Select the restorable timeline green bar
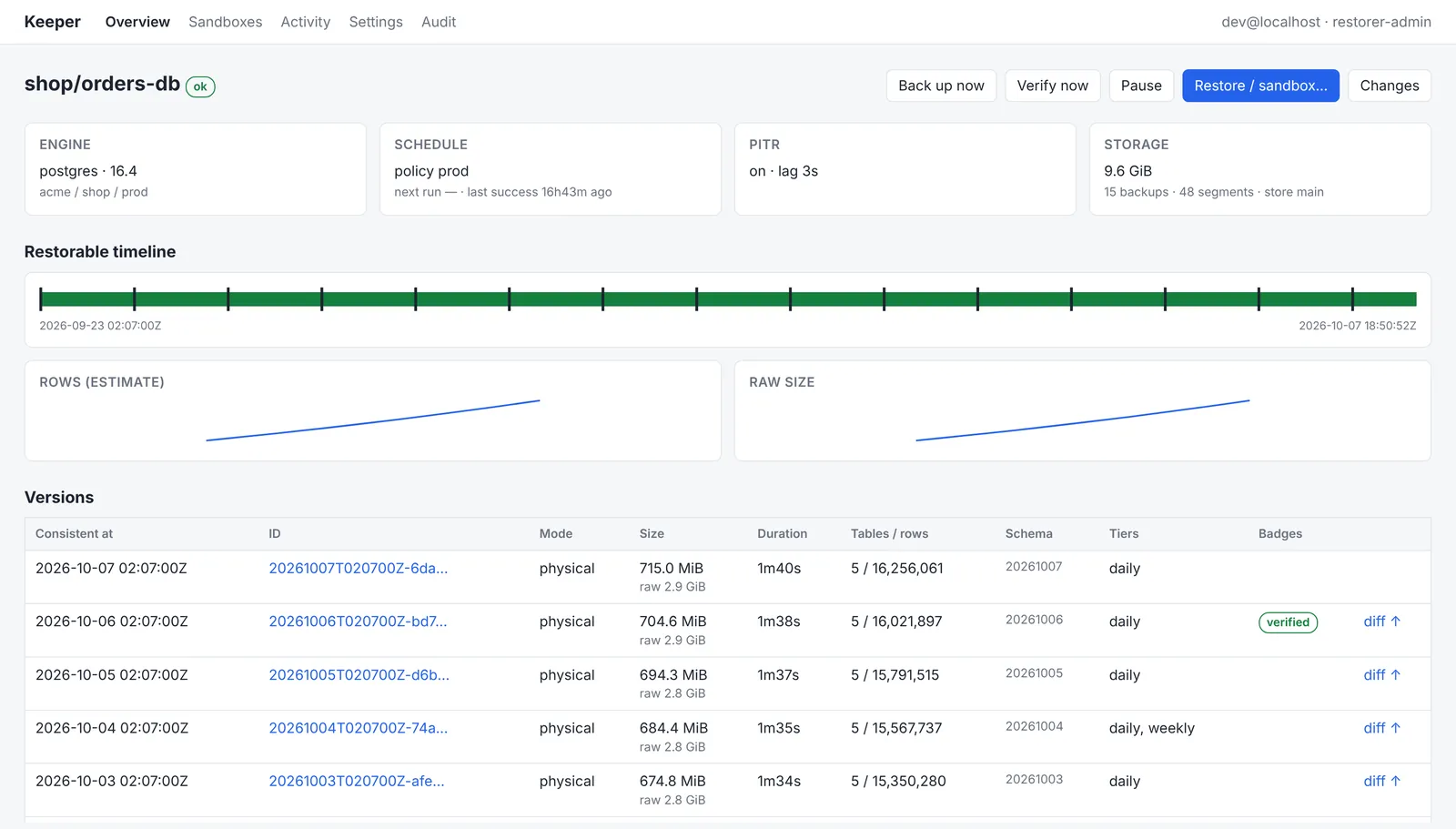This screenshot has width=1456, height=829. pyautogui.click(x=728, y=299)
